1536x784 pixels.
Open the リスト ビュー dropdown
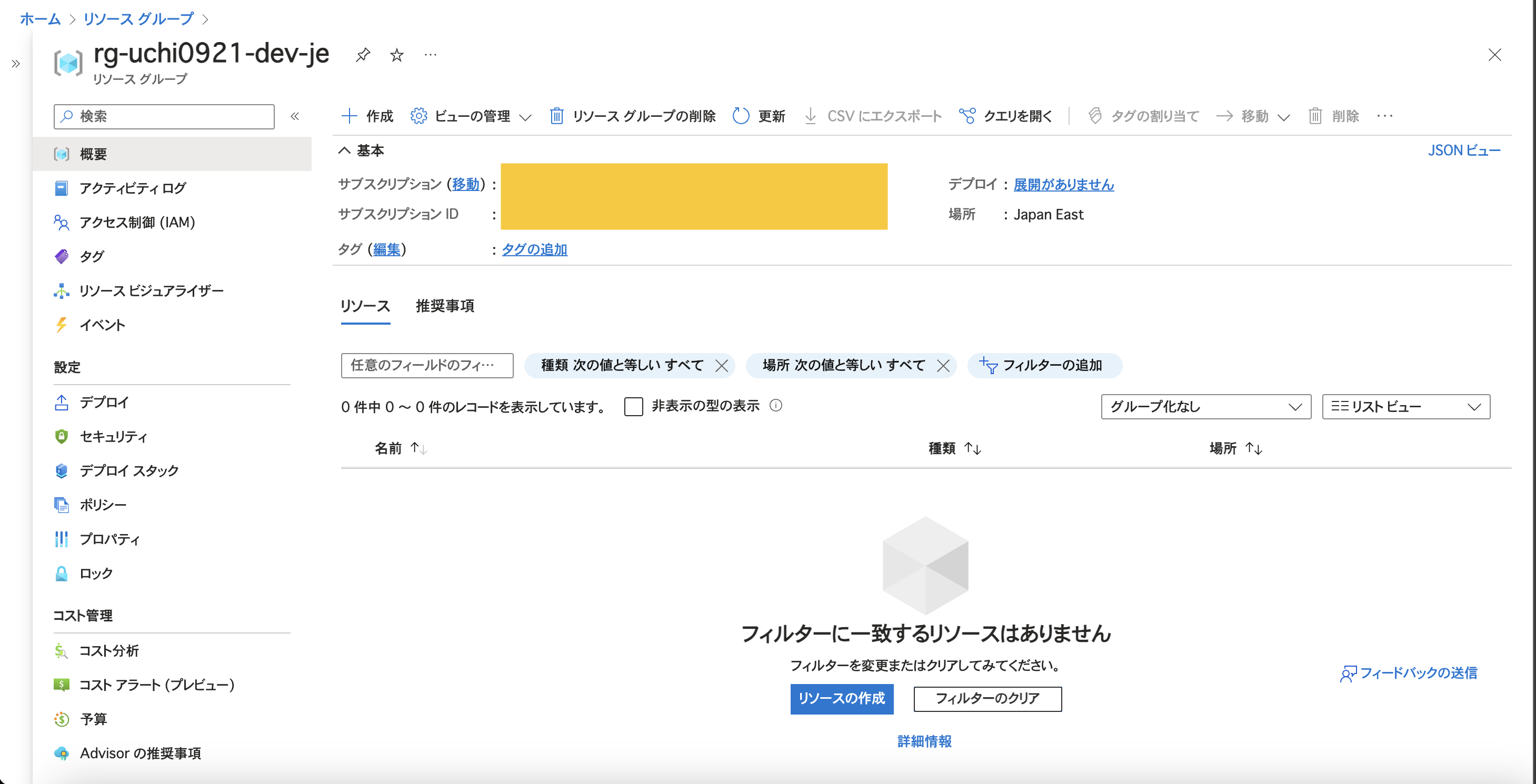(x=1405, y=407)
